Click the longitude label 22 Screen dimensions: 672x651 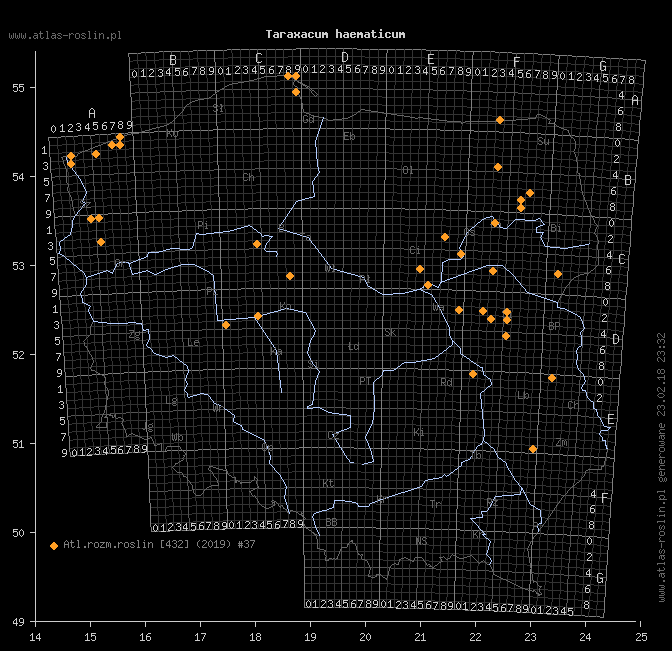[475, 637]
